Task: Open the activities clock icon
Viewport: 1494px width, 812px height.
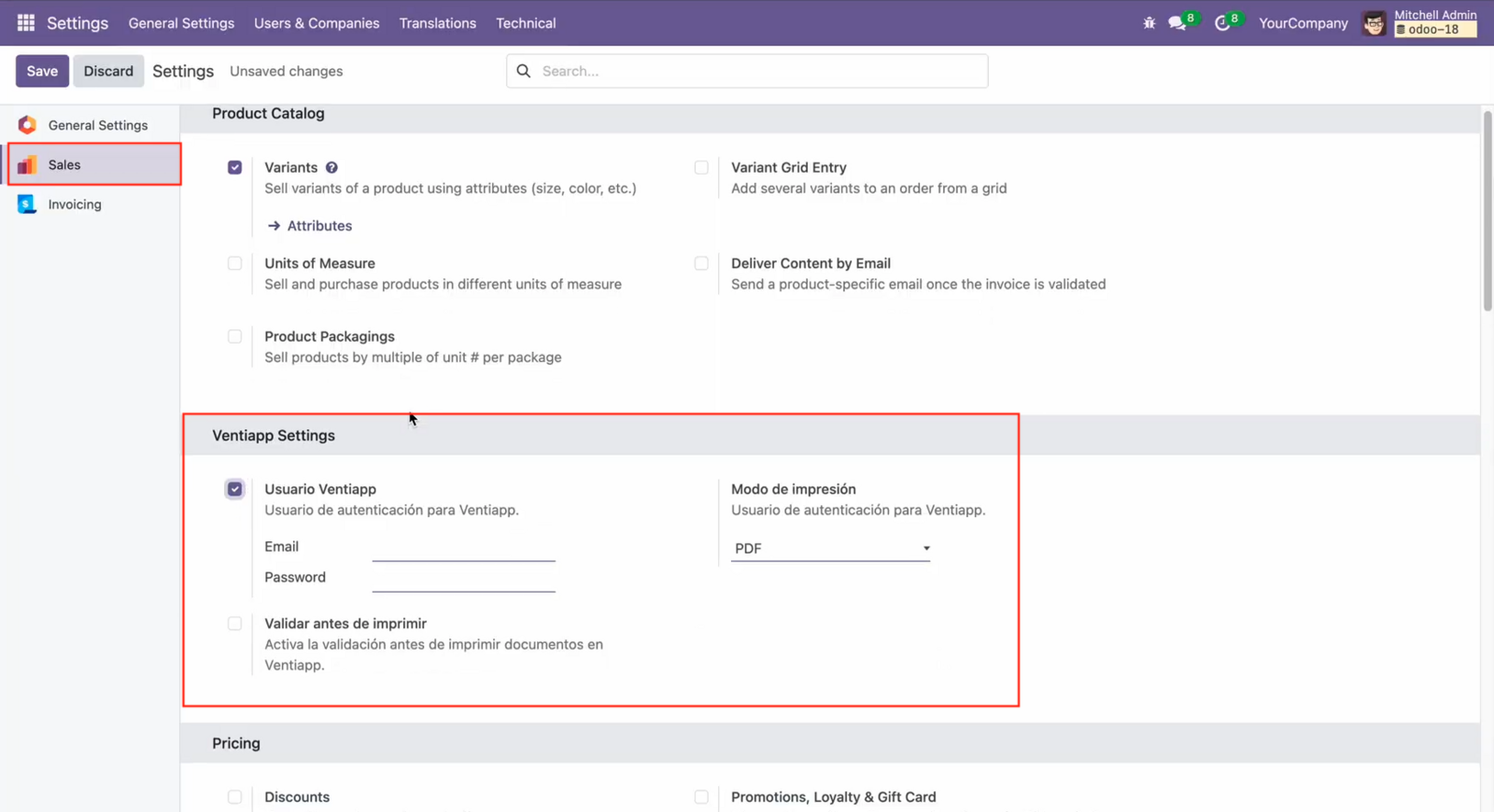Action: pos(1222,22)
